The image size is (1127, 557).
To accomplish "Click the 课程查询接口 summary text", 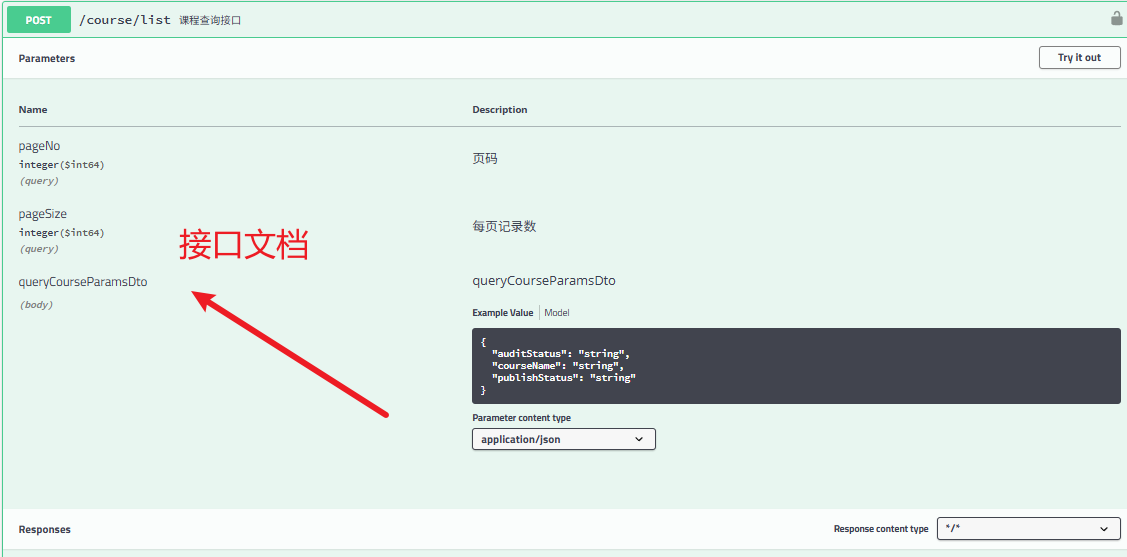I will coord(210,21).
